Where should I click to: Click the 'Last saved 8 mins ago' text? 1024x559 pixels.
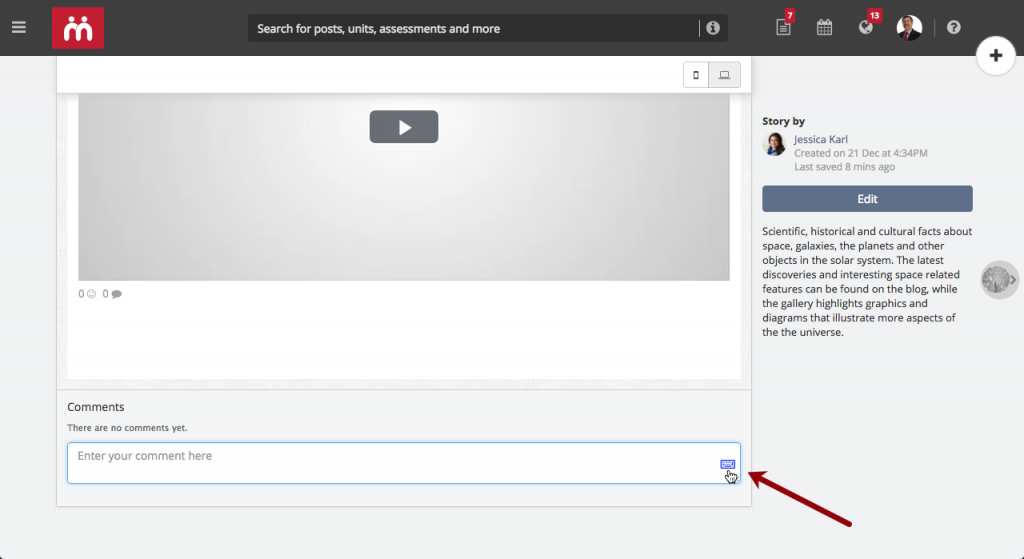click(844, 167)
